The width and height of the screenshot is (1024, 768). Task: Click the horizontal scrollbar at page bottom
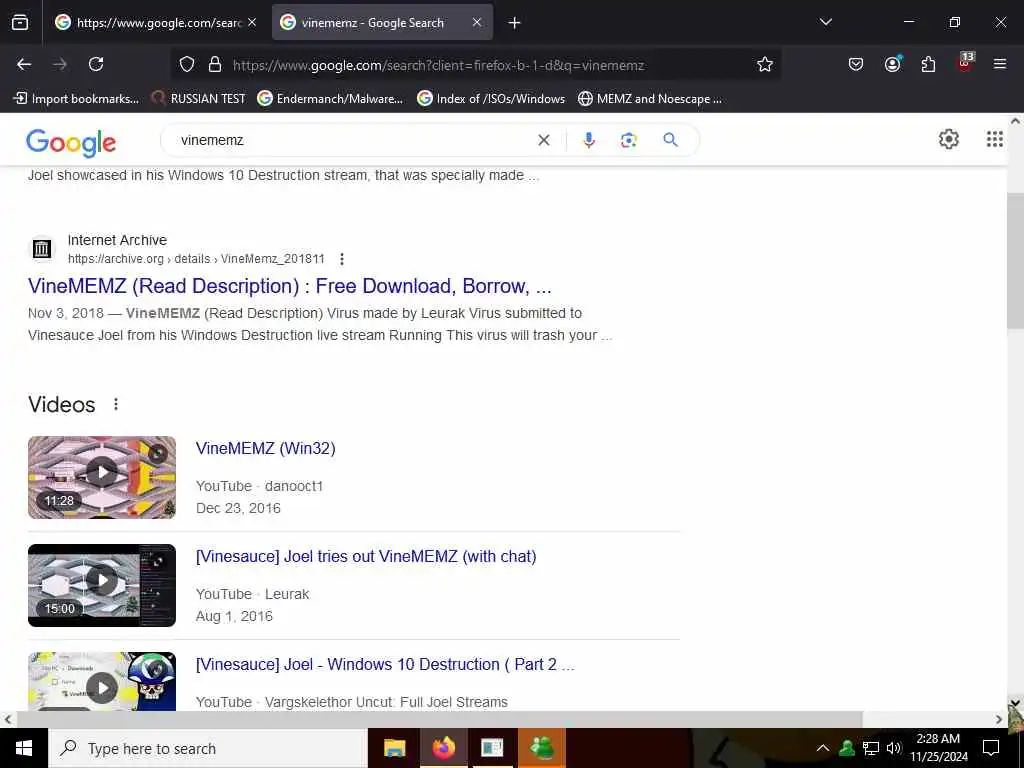[x=439, y=719]
